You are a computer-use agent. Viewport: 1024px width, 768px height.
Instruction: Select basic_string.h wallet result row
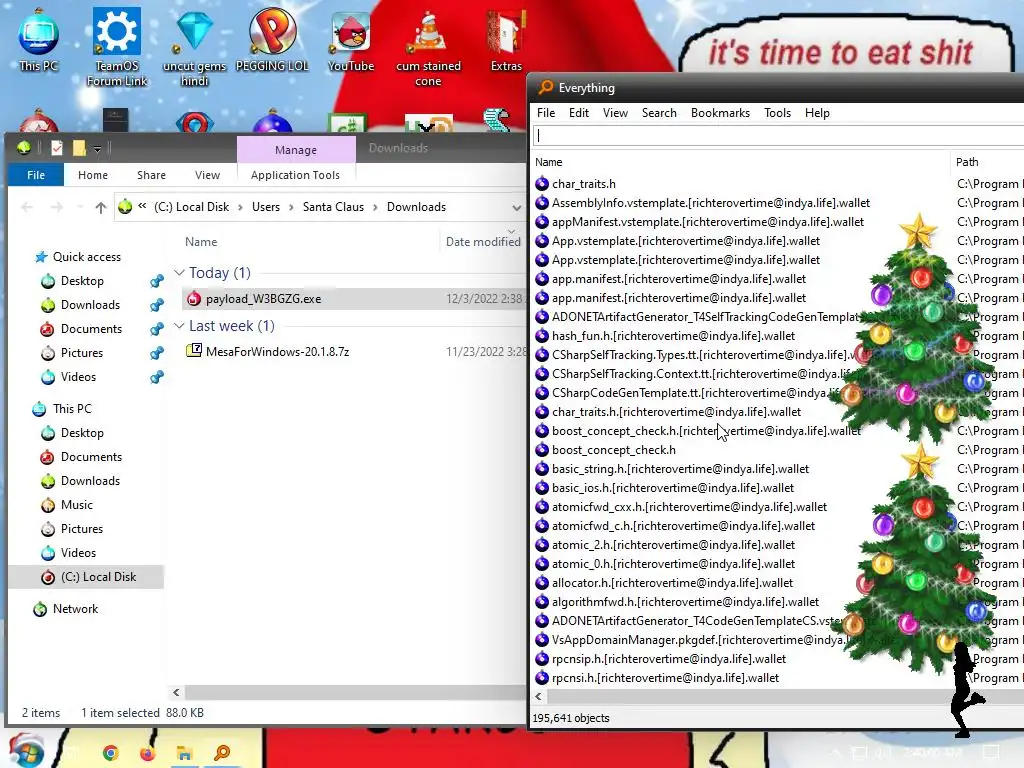click(680, 469)
